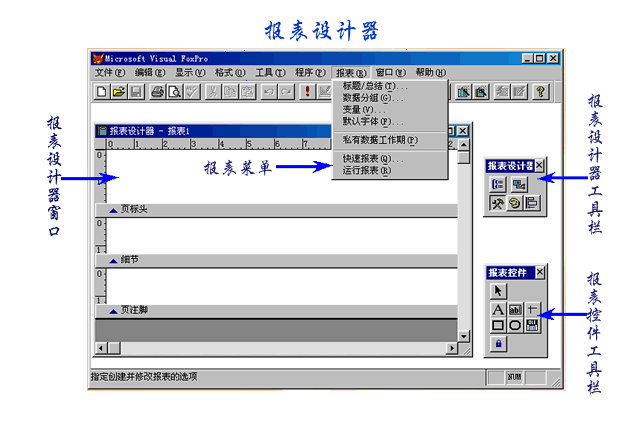
Task: Click the Copy toolbar icon
Action: (230, 92)
